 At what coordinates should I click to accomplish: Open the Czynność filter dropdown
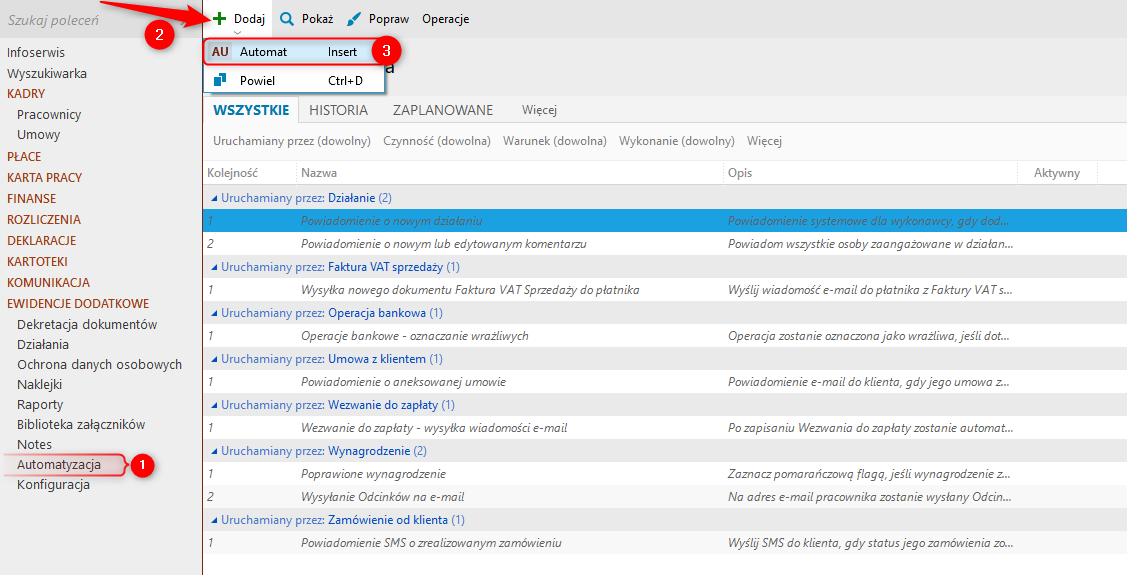(x=437, y=141)
